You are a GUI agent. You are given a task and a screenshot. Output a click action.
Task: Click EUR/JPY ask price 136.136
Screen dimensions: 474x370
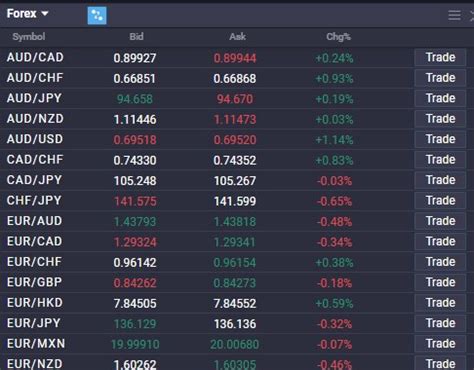coord(235,324)
